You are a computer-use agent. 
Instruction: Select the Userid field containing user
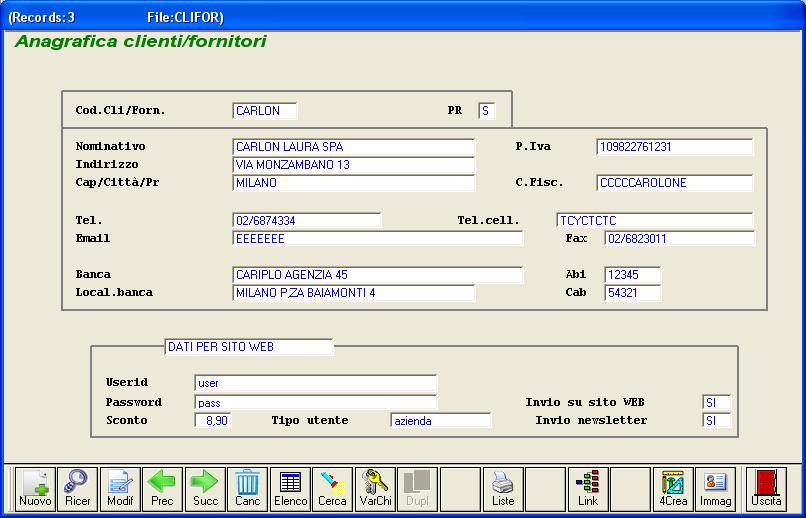point(316,383)
